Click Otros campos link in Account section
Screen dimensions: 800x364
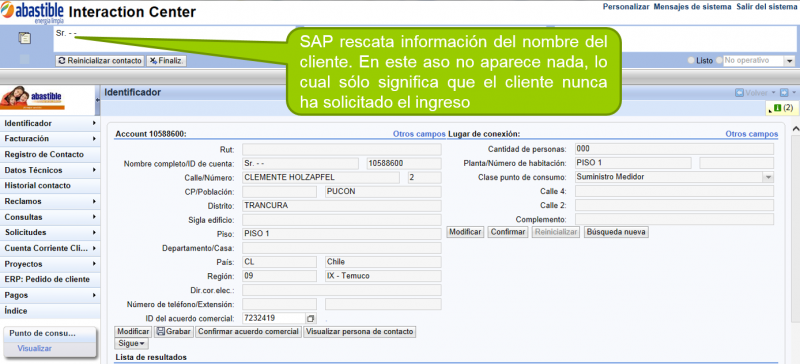[419, 134]
